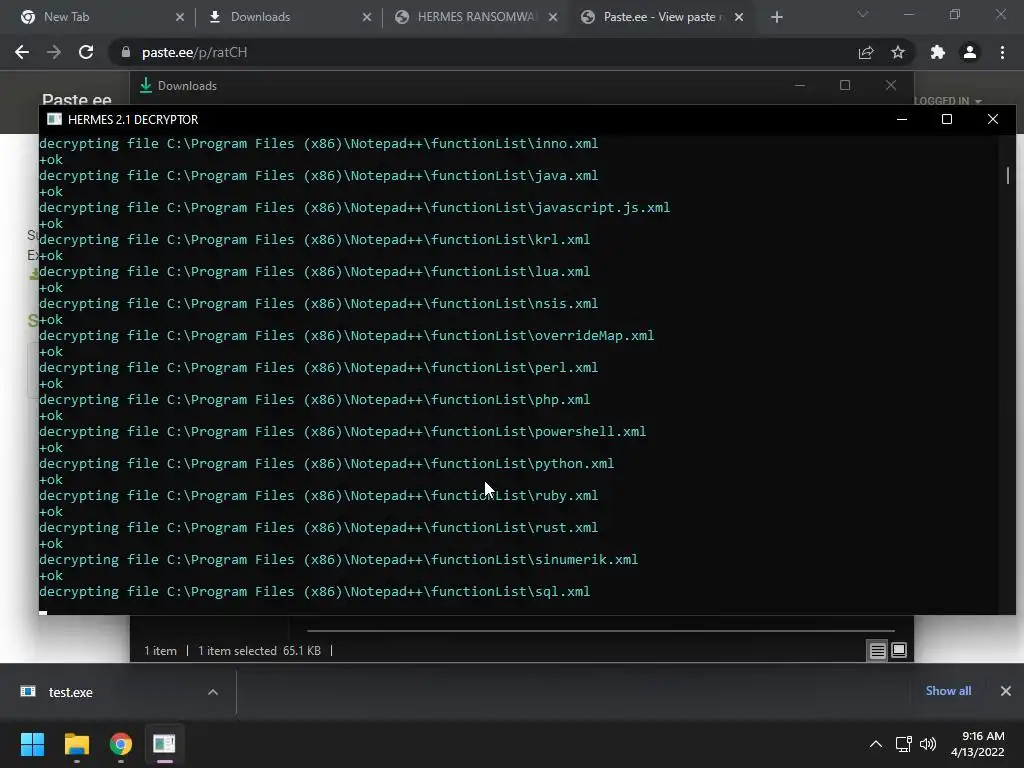The image size is (1024, 768).
Task: Open the tab search chevron in Chrome
Action: coord(863,14)
